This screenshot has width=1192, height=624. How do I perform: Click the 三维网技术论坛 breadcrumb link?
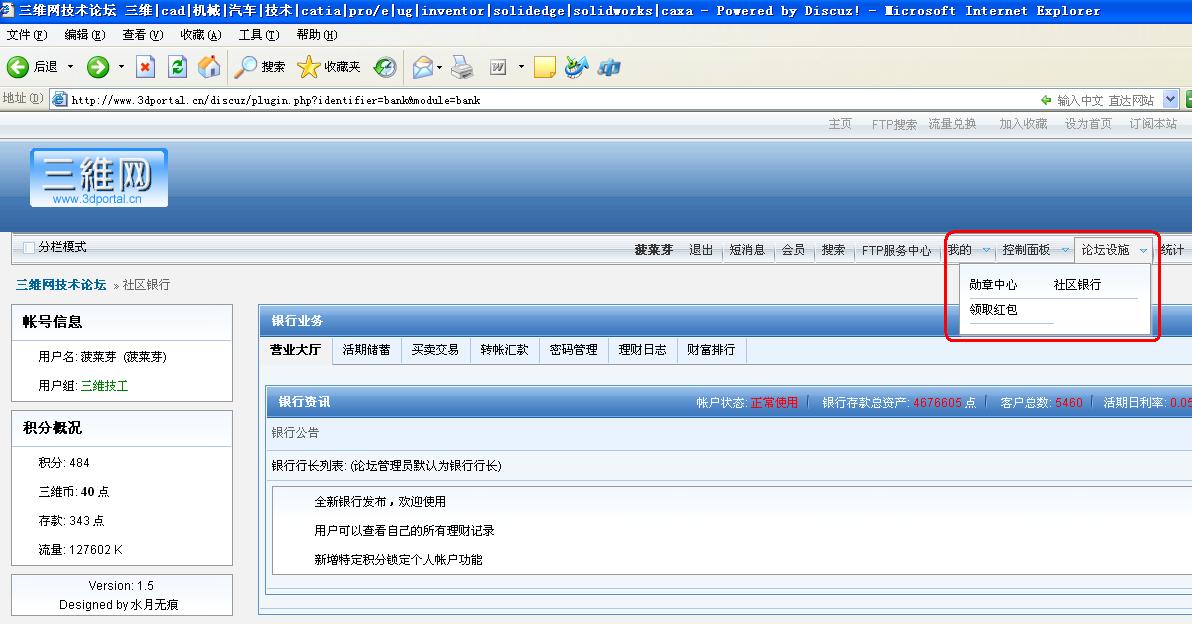click(x=61, y=285)
